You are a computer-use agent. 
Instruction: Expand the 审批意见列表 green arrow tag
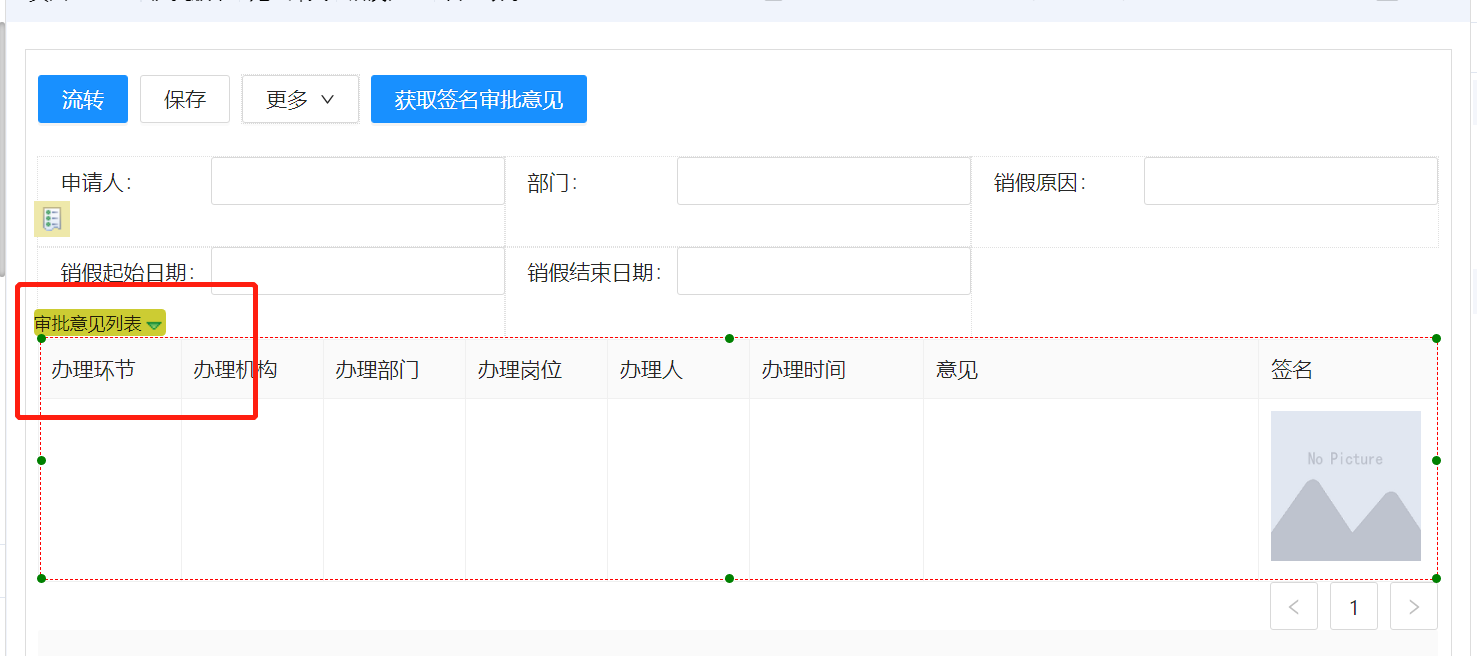coord(154,325)
